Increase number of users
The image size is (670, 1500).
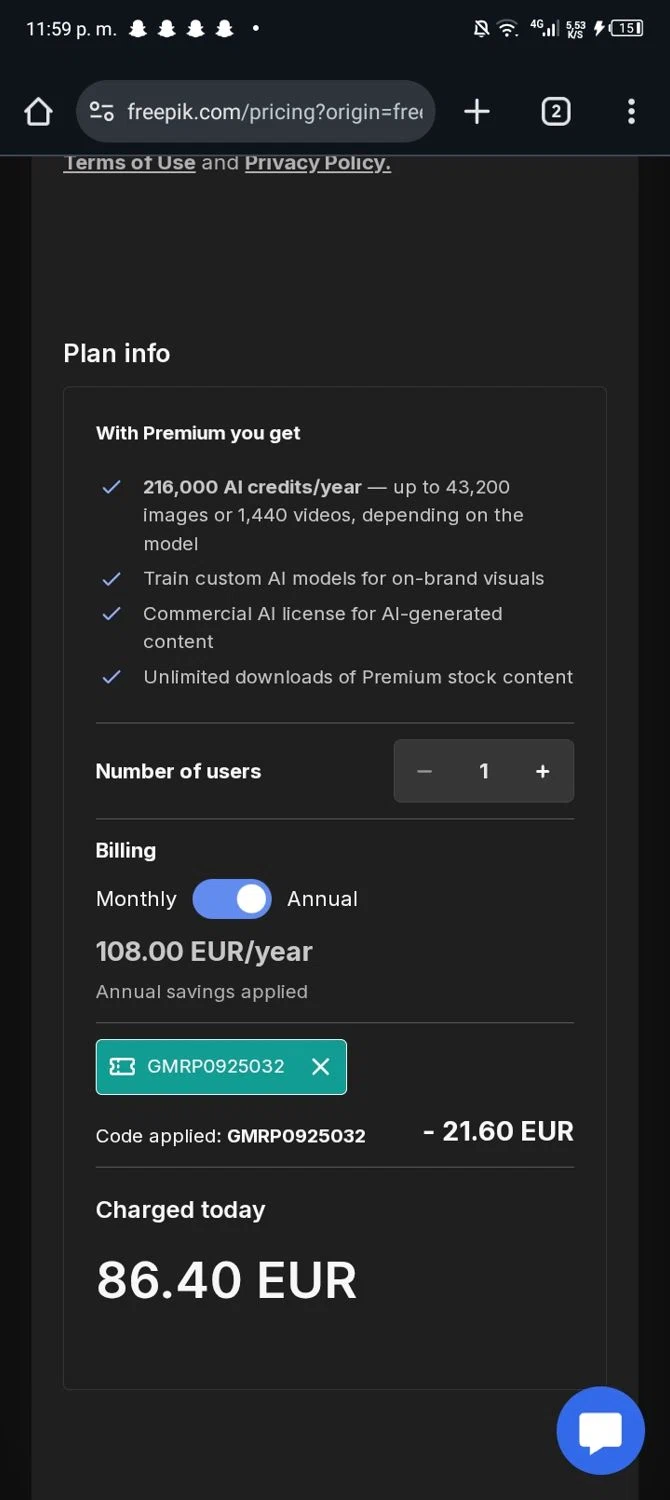(543, 771)
